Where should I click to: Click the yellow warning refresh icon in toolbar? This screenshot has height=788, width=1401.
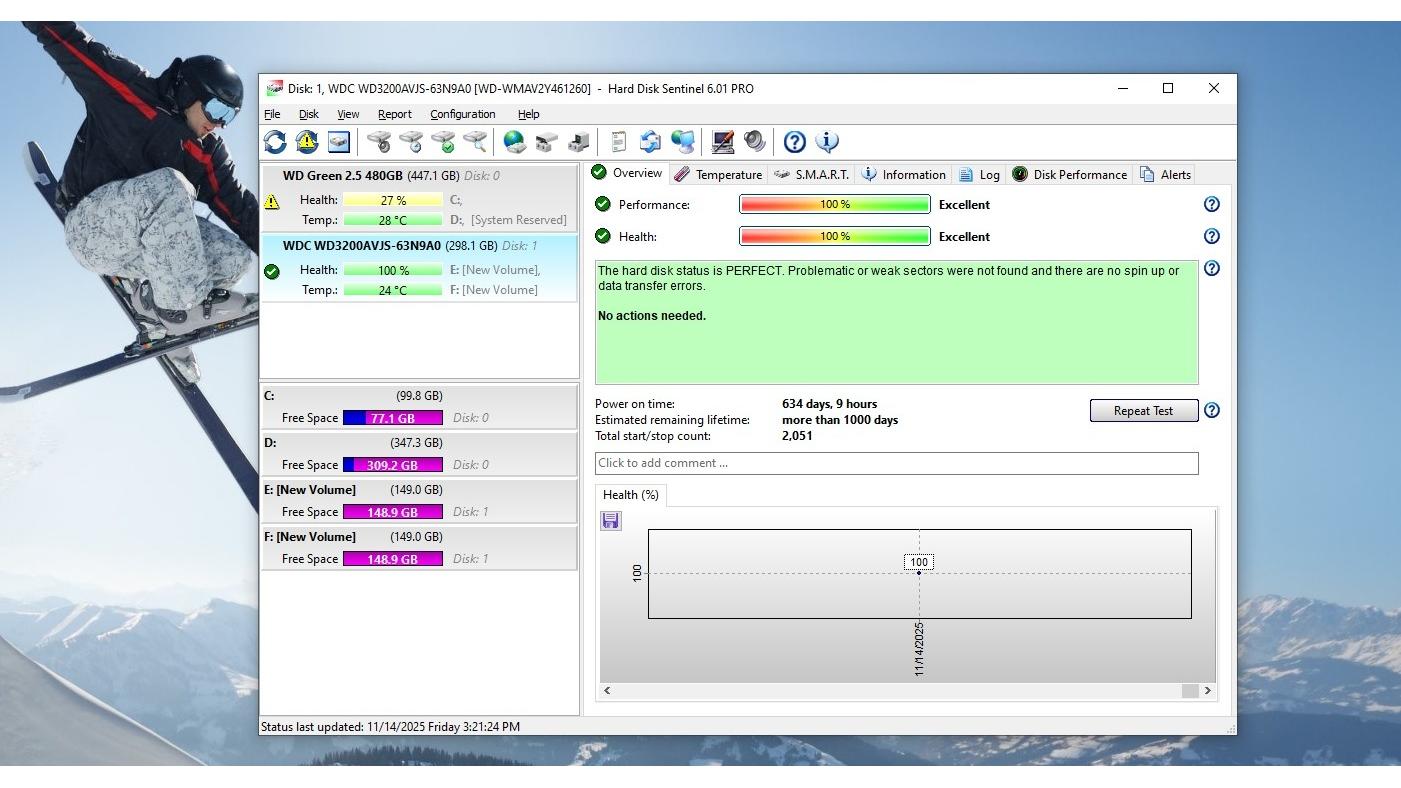tap(306, 142)
